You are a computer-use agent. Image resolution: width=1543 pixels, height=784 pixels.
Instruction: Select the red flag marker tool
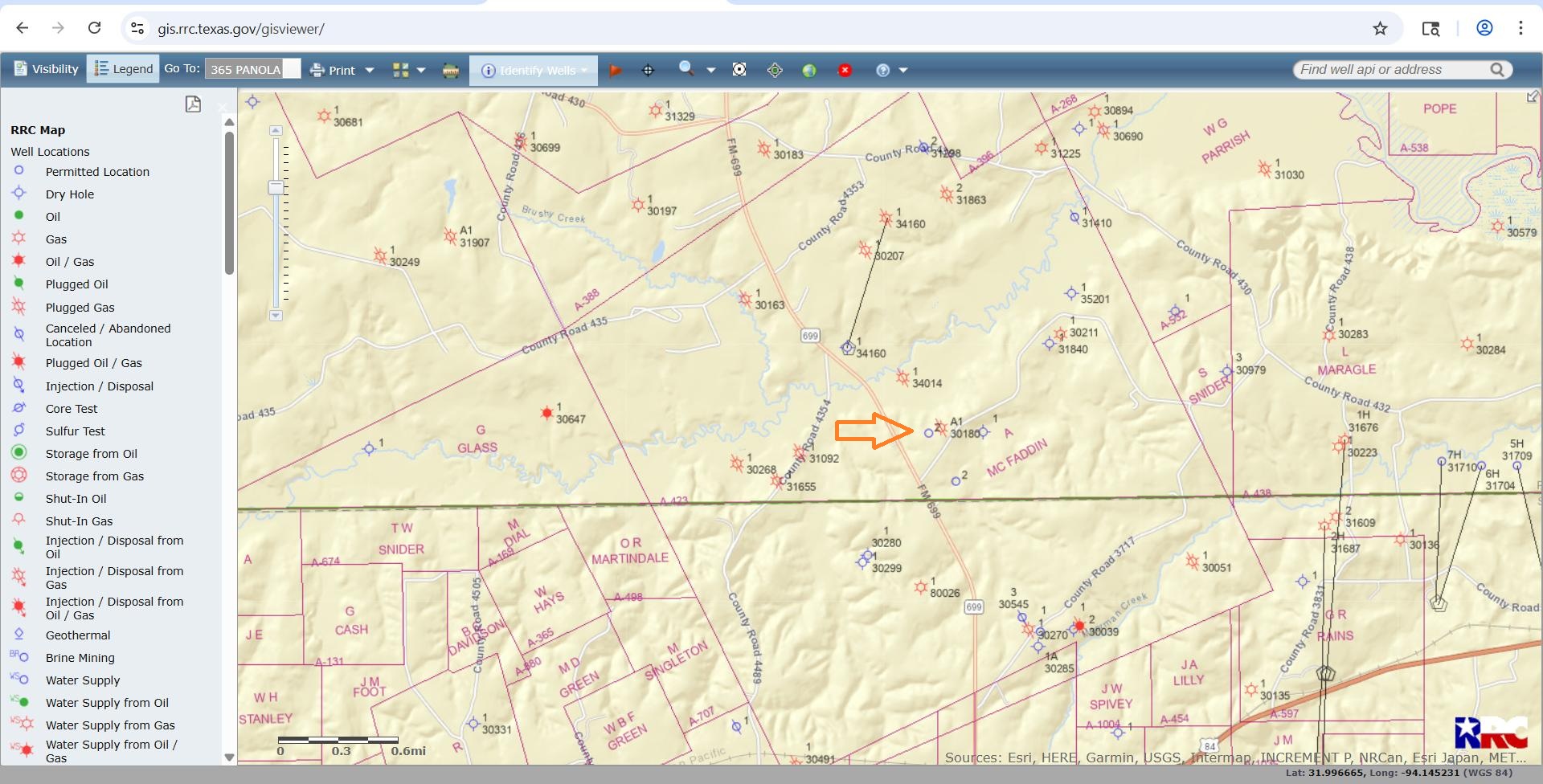(x=616, y=71)
